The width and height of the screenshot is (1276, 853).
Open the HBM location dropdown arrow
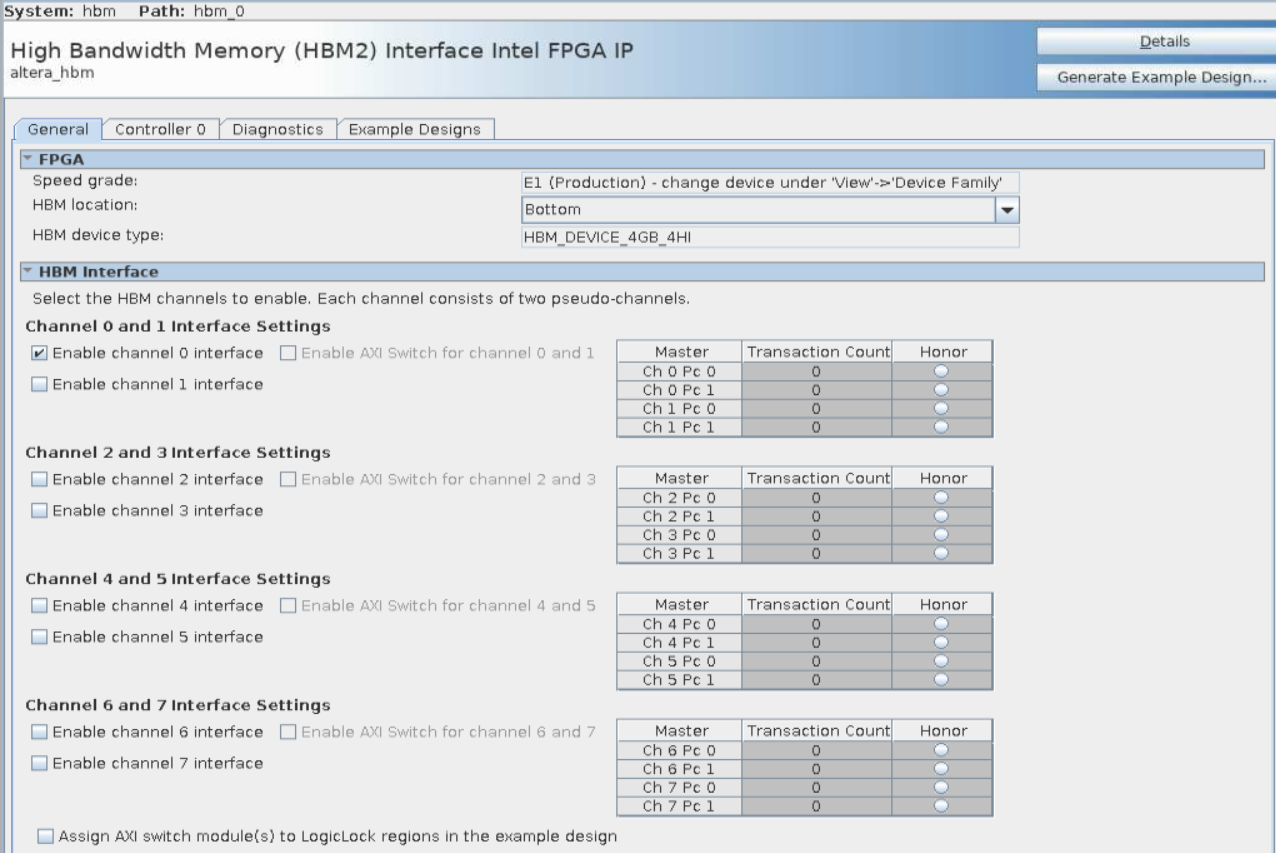(1007, 210)
